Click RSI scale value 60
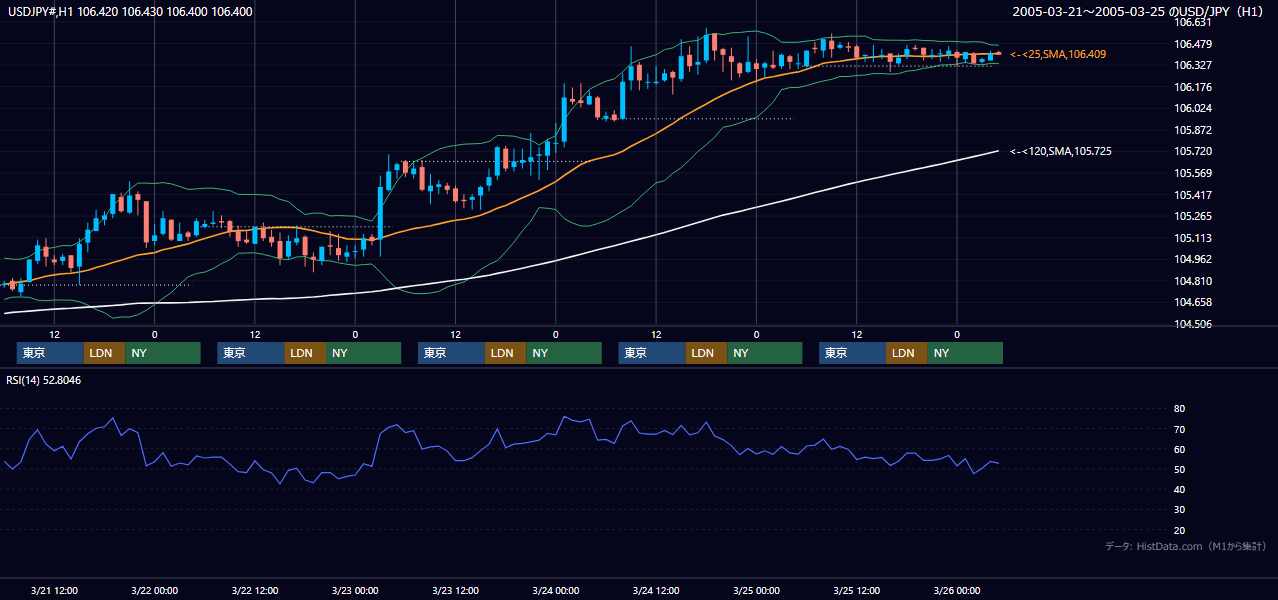1278x600 pixels. click(x=1180, y=449)
